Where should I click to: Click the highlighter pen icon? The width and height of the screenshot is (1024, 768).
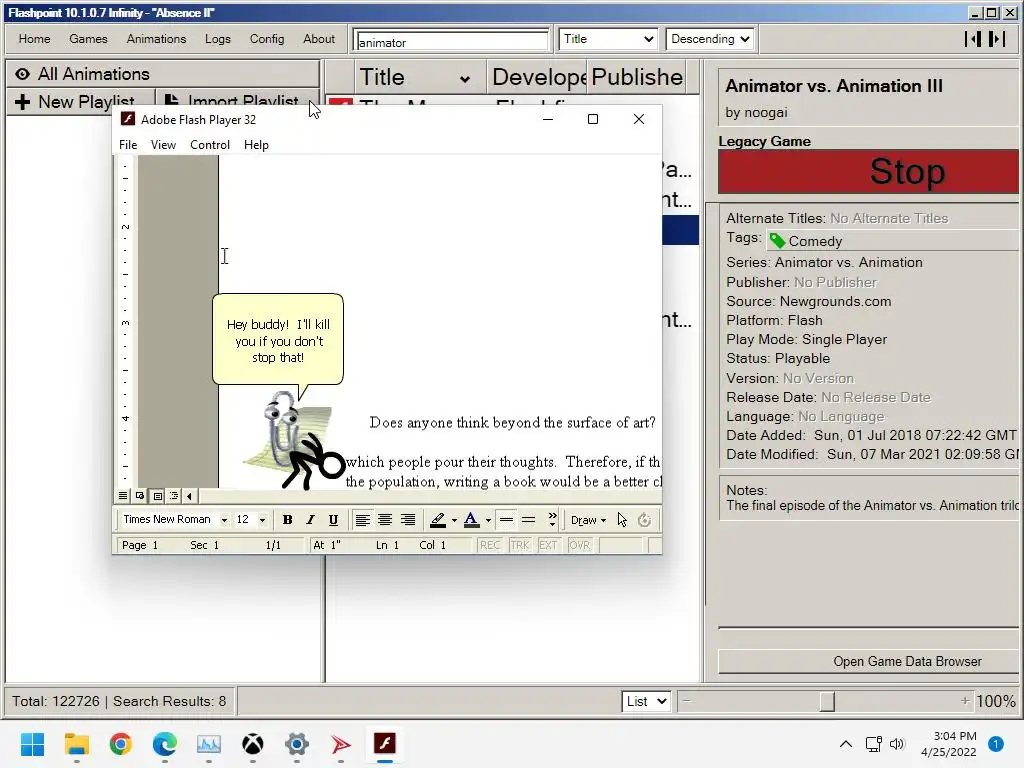coord(438,520)
